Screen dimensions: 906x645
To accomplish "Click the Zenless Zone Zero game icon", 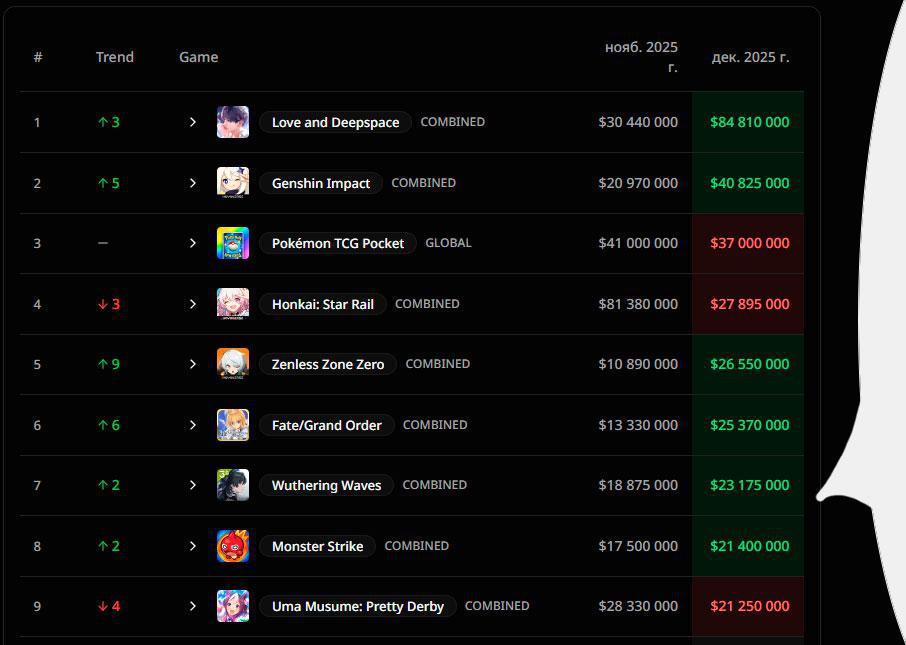I will pos(233,364).
